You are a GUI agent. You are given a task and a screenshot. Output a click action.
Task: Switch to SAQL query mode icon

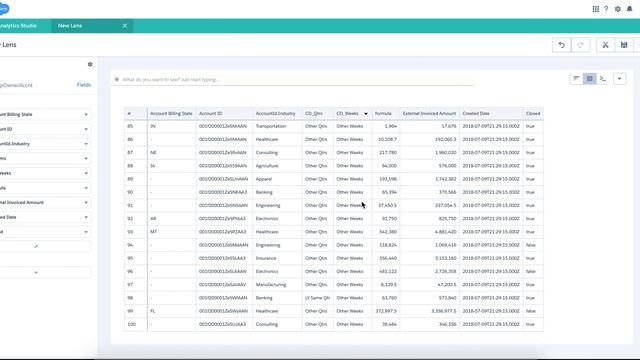point(603,78)
